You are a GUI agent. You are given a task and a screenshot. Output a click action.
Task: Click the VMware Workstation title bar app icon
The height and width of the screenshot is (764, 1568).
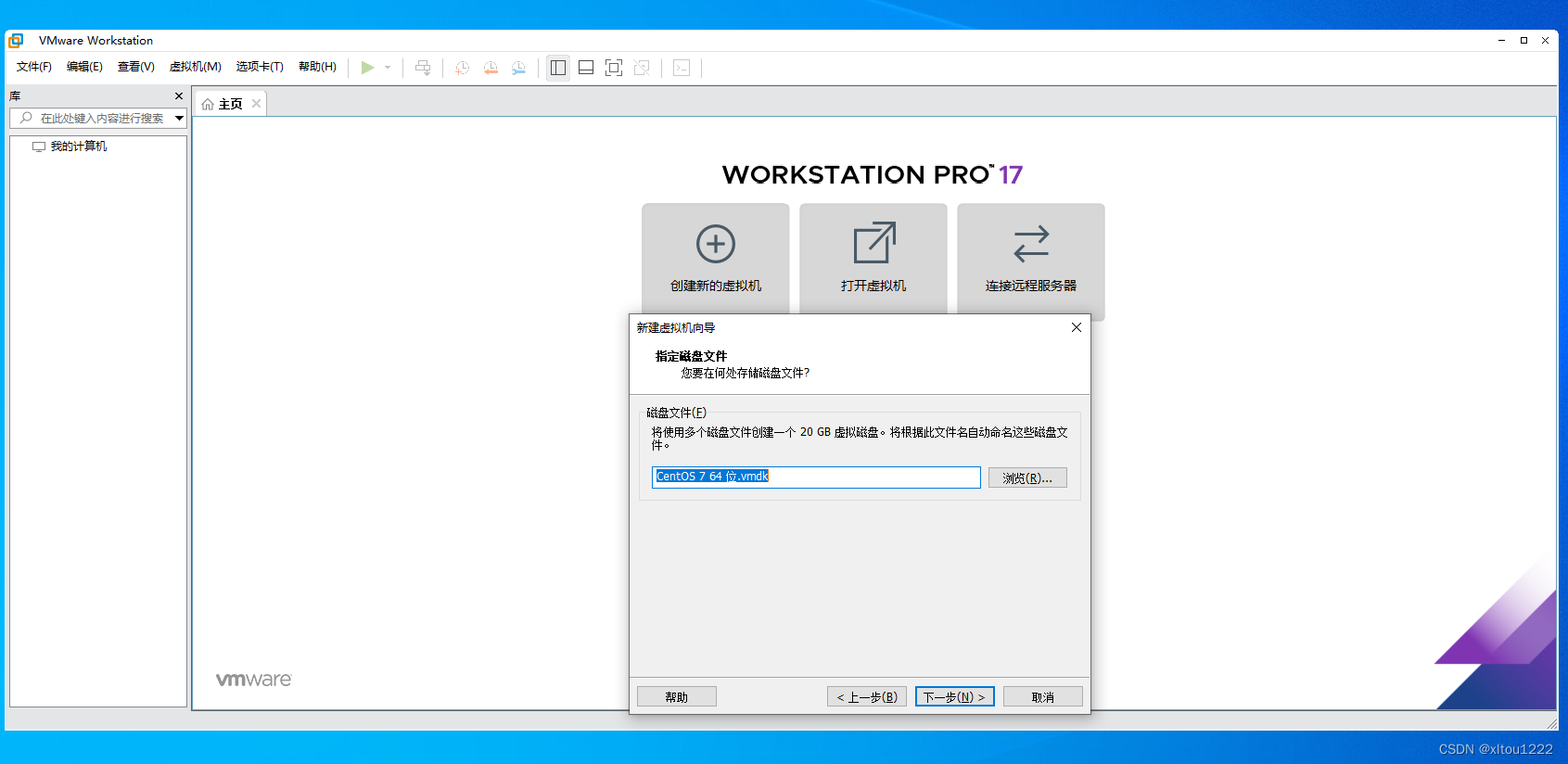pos(16,40)
